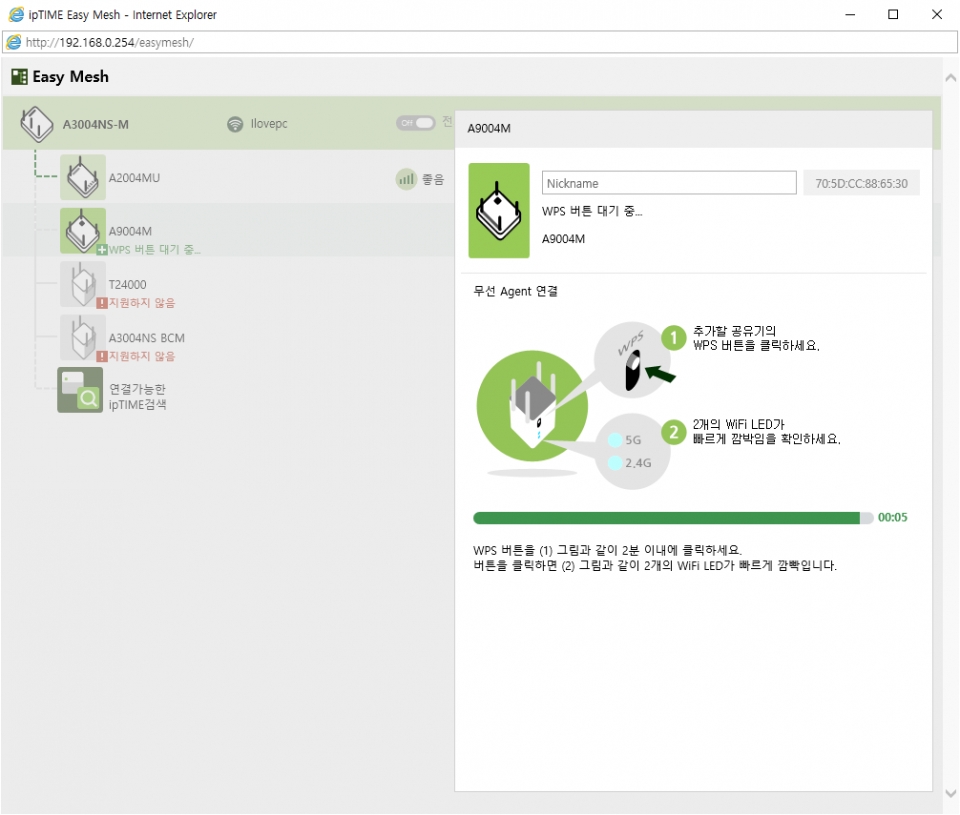Screen dimensions: 960x815
Task: Click the A3004NS BCM device icon
Action: point(82,338)
